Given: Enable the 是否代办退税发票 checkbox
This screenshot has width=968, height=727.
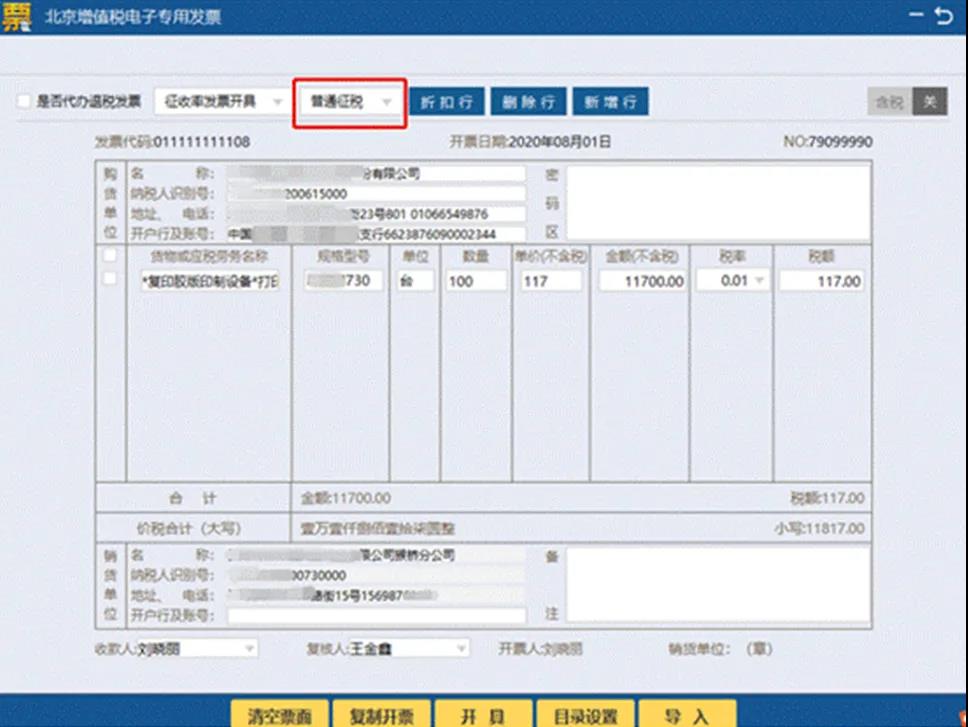Looking at the screenshot, I should (x=25, y=101).
